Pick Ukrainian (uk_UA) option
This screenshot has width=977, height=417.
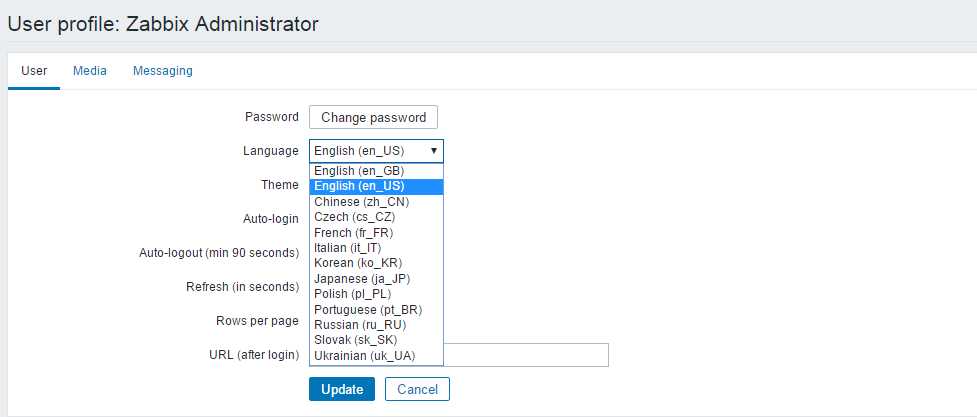376,356
